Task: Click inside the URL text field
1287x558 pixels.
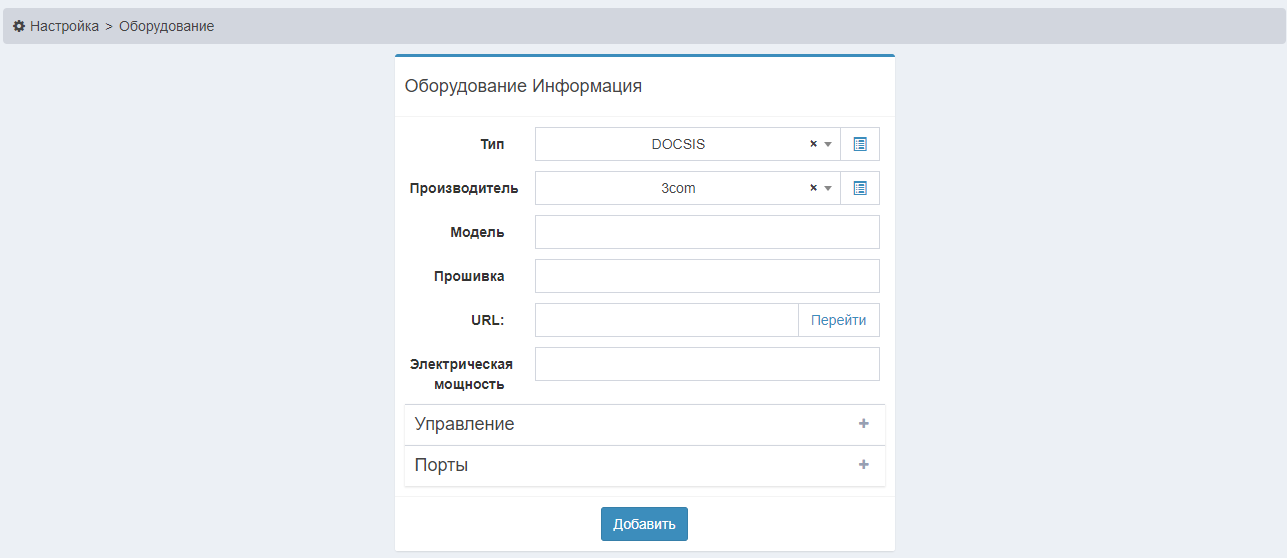Action: [667, 320]
